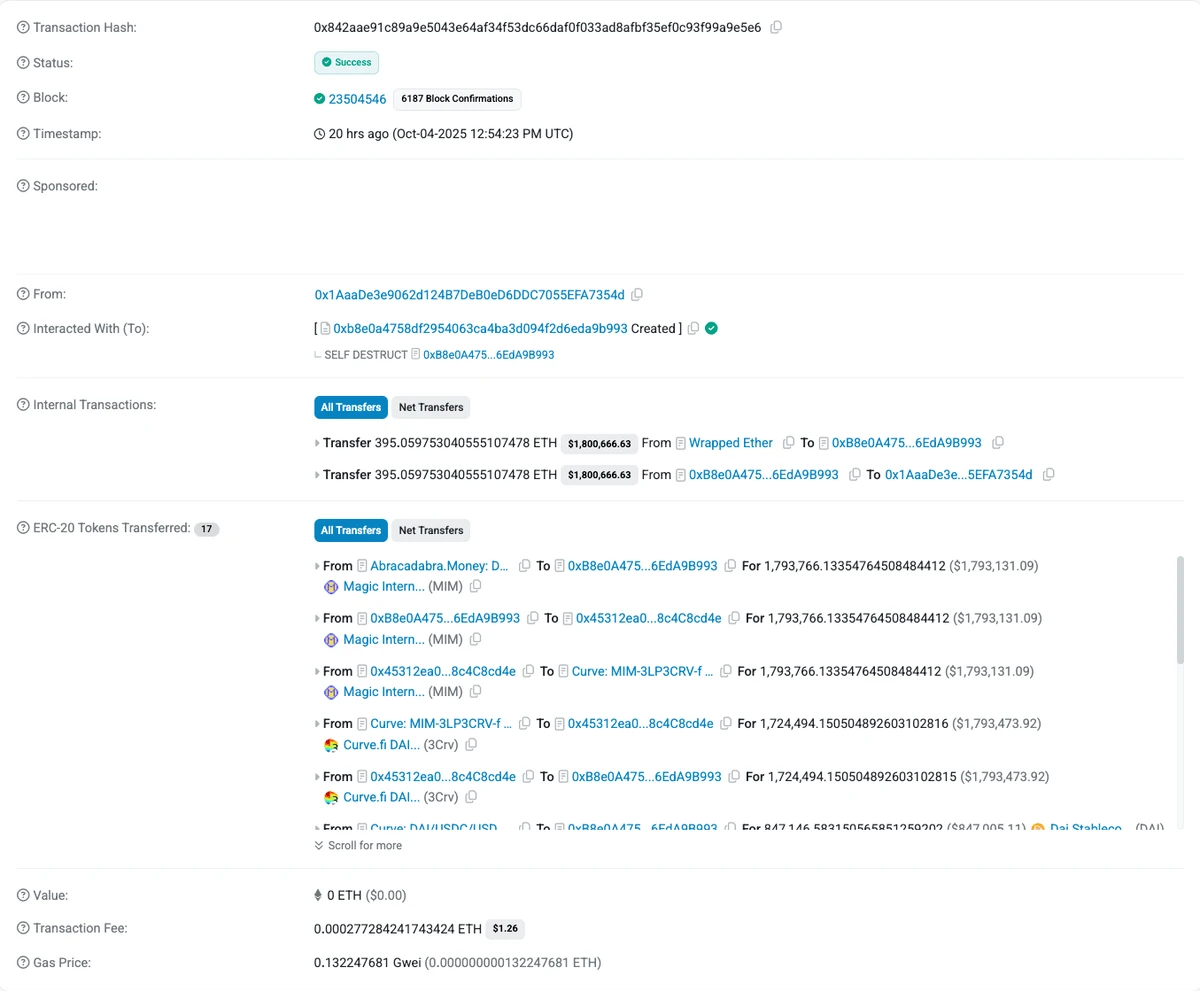Click the Curve.fi 3Crv token icon

tap(332, 745)
